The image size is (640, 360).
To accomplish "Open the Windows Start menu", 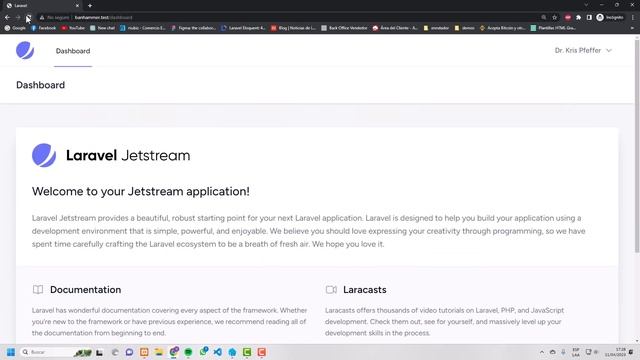I will click(x=11, y=352).
